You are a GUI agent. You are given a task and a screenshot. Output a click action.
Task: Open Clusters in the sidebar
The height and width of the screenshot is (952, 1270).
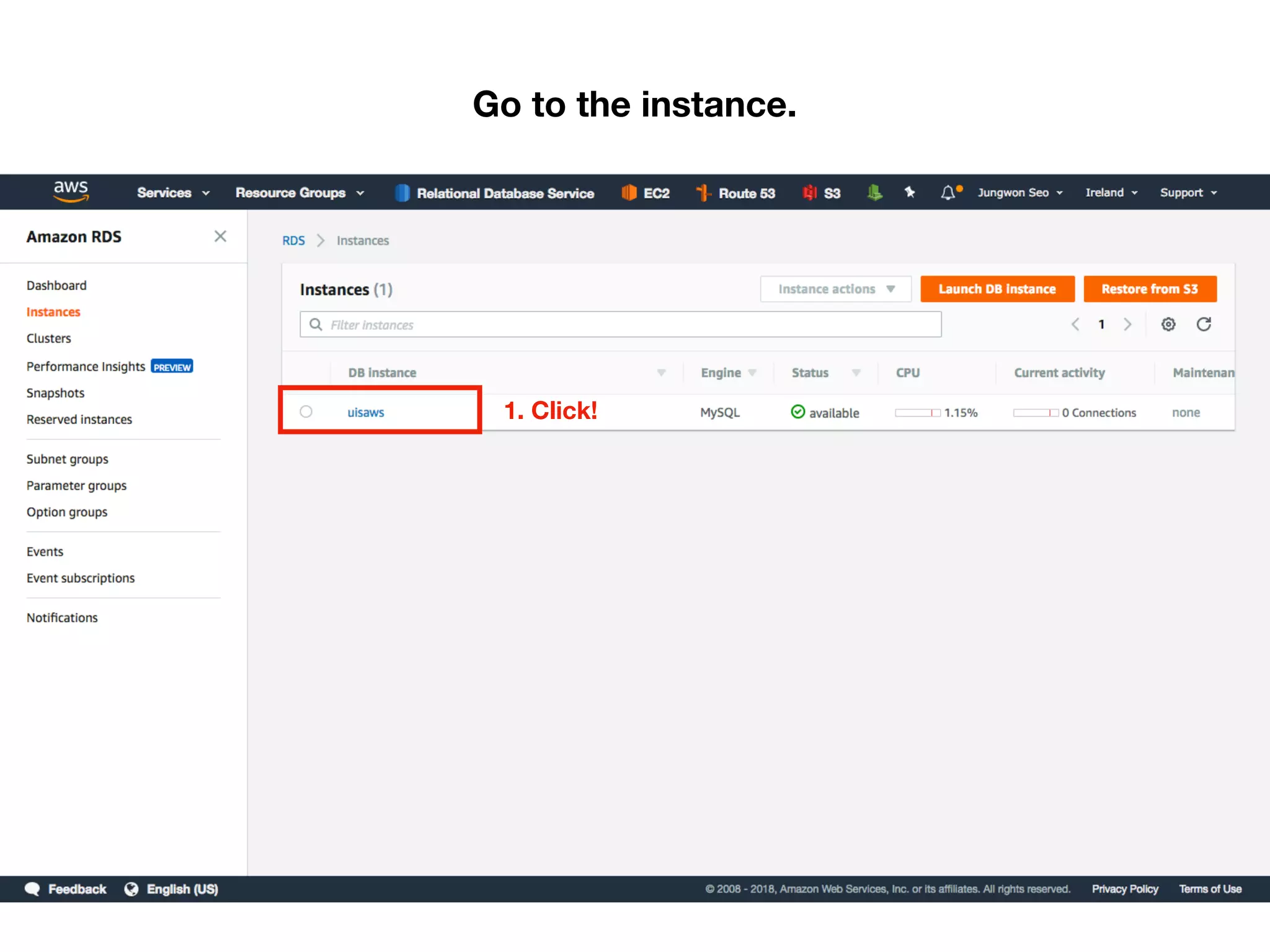[48, 338]
